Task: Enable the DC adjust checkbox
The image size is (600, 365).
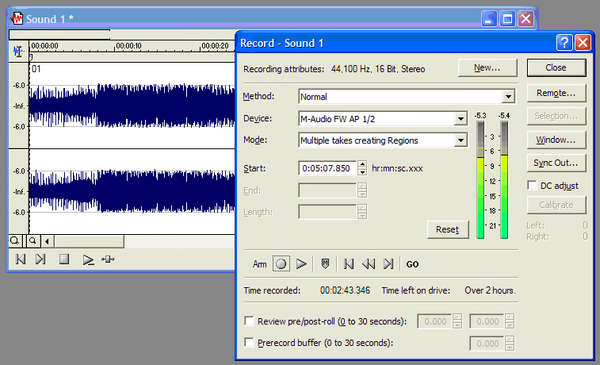Action: click(532, 186)
